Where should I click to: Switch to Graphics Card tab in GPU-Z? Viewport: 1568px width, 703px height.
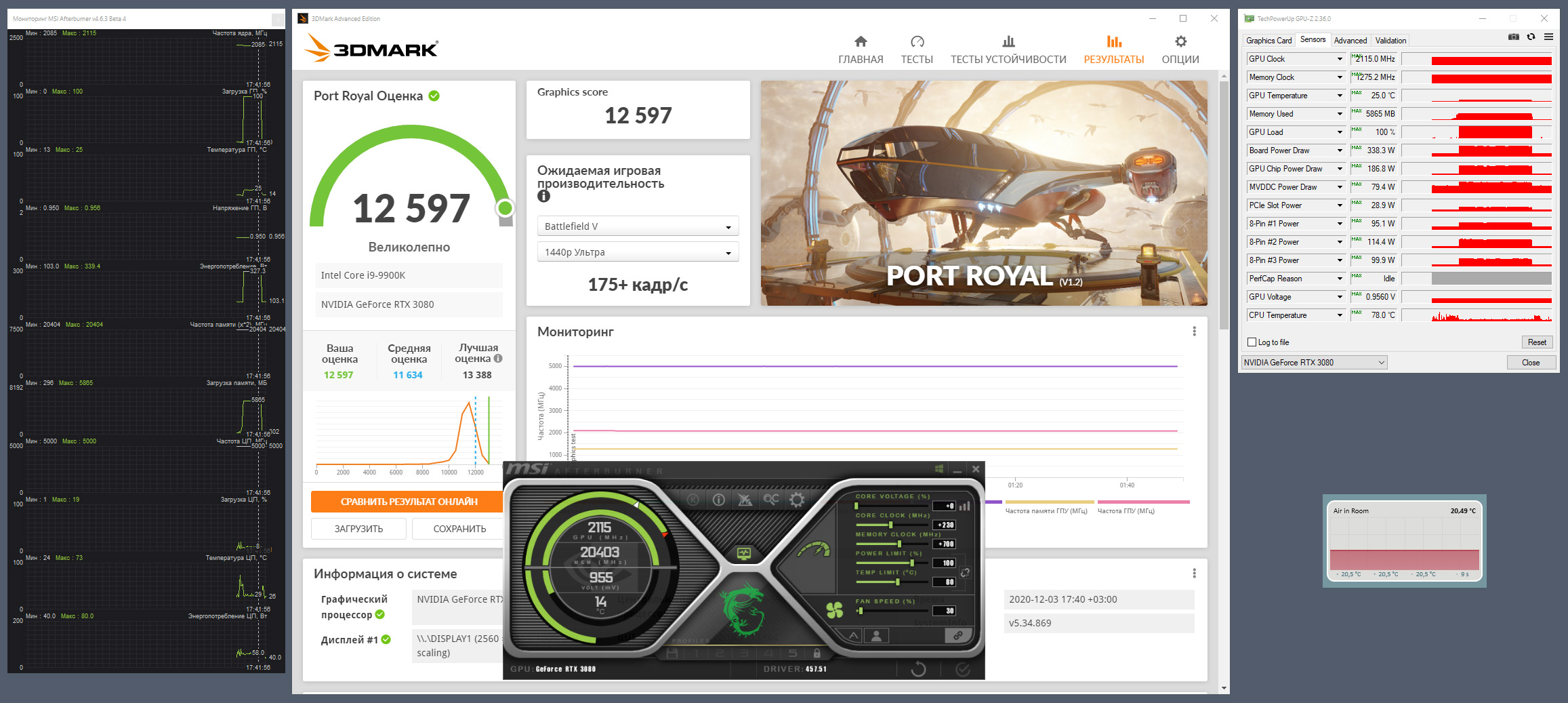click(1268, 41)
